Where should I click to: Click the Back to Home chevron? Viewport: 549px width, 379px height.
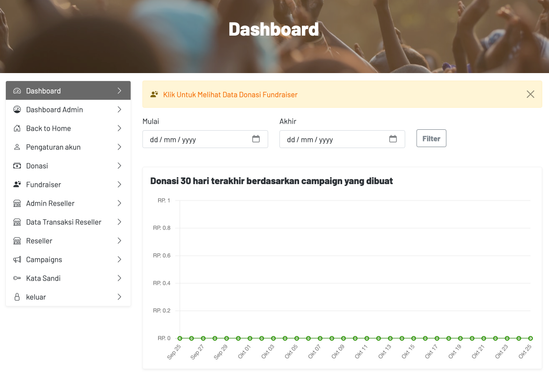(x=119, y=128)
